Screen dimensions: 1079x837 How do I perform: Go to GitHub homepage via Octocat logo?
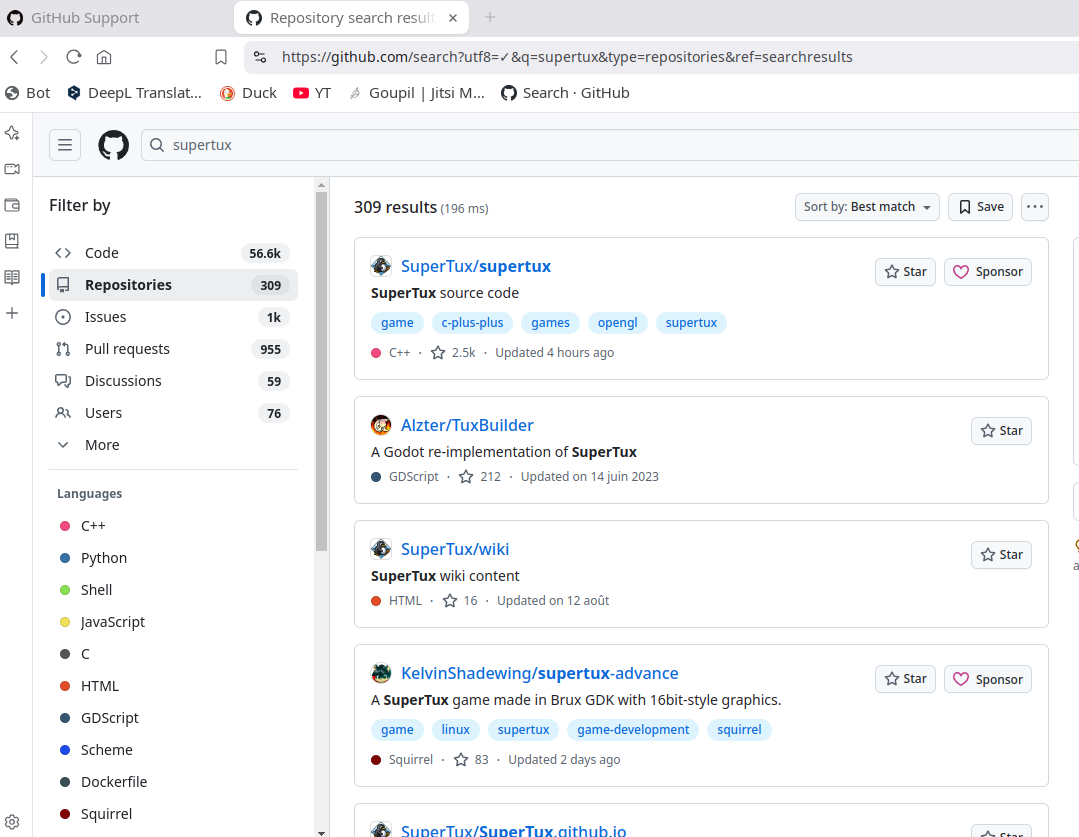coord(114,145)
